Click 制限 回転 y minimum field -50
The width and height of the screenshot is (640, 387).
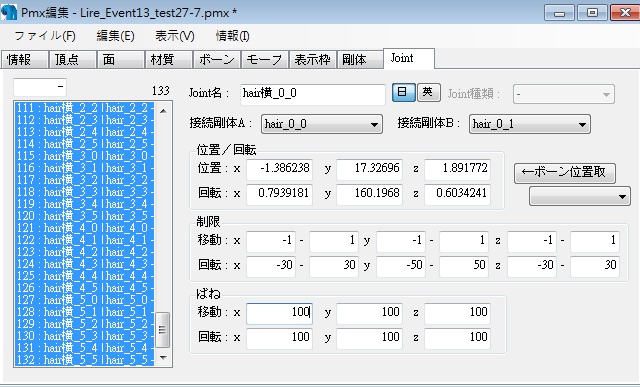401,266
